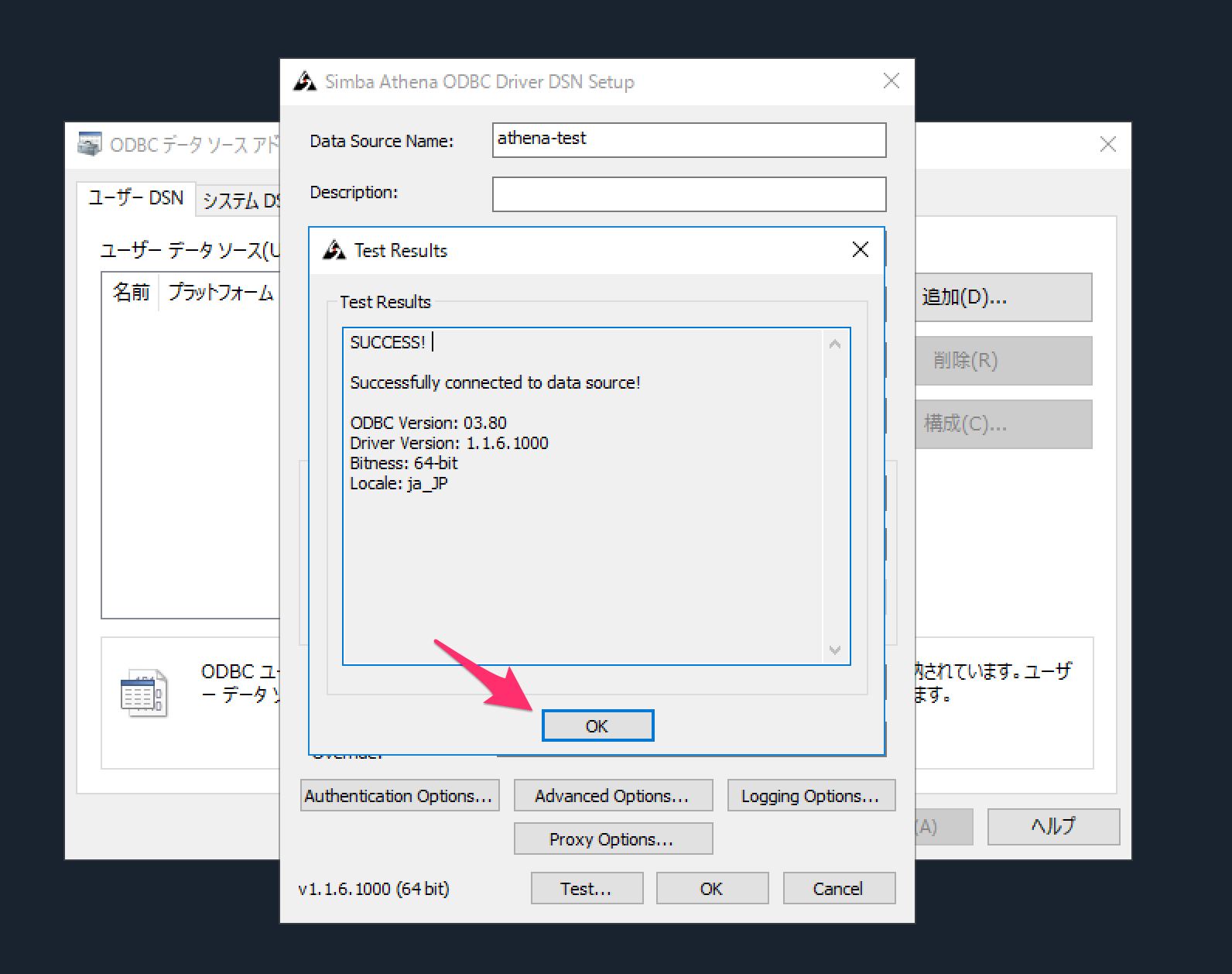Screen dimensions: 1232x974
Task: Close the Test Results dialog
Action: pyautogui.click(x=860, y=249)
